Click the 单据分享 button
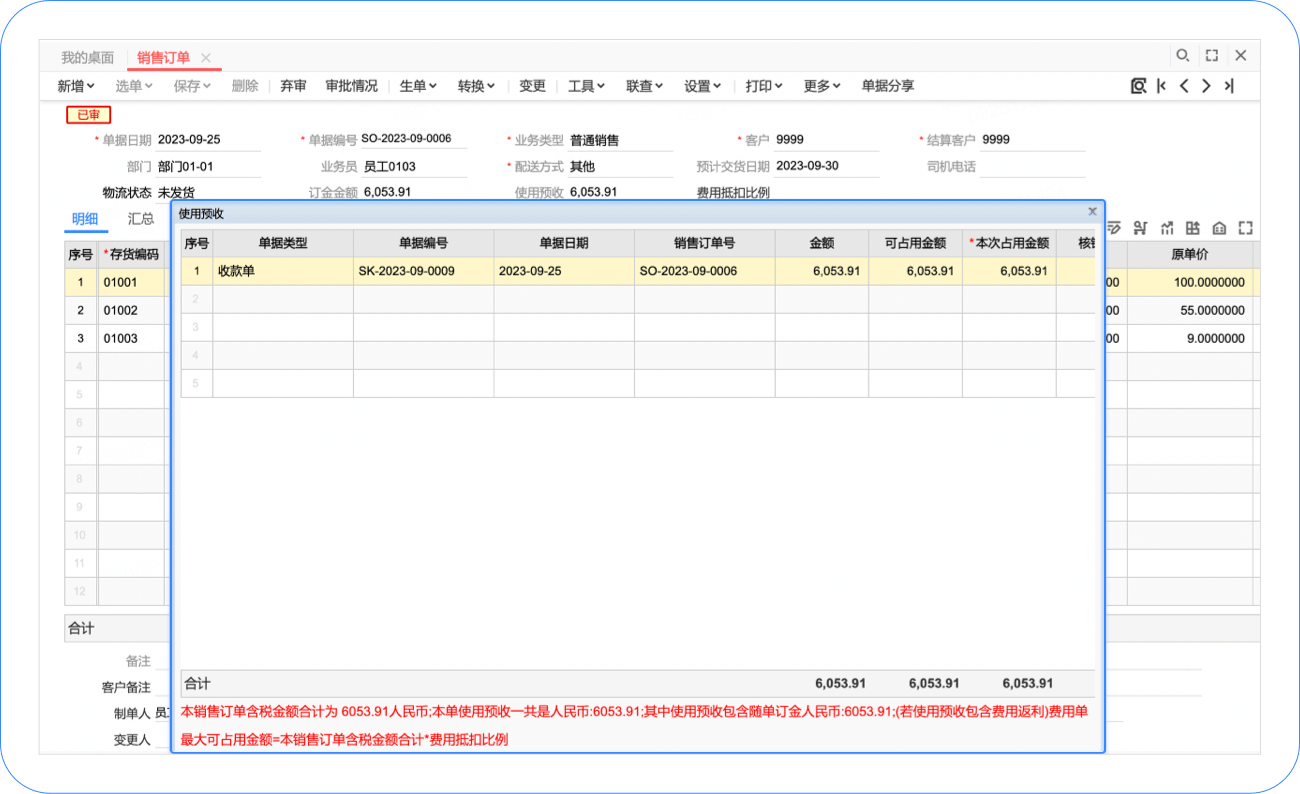1300x794 pixels. click(887, 86)
